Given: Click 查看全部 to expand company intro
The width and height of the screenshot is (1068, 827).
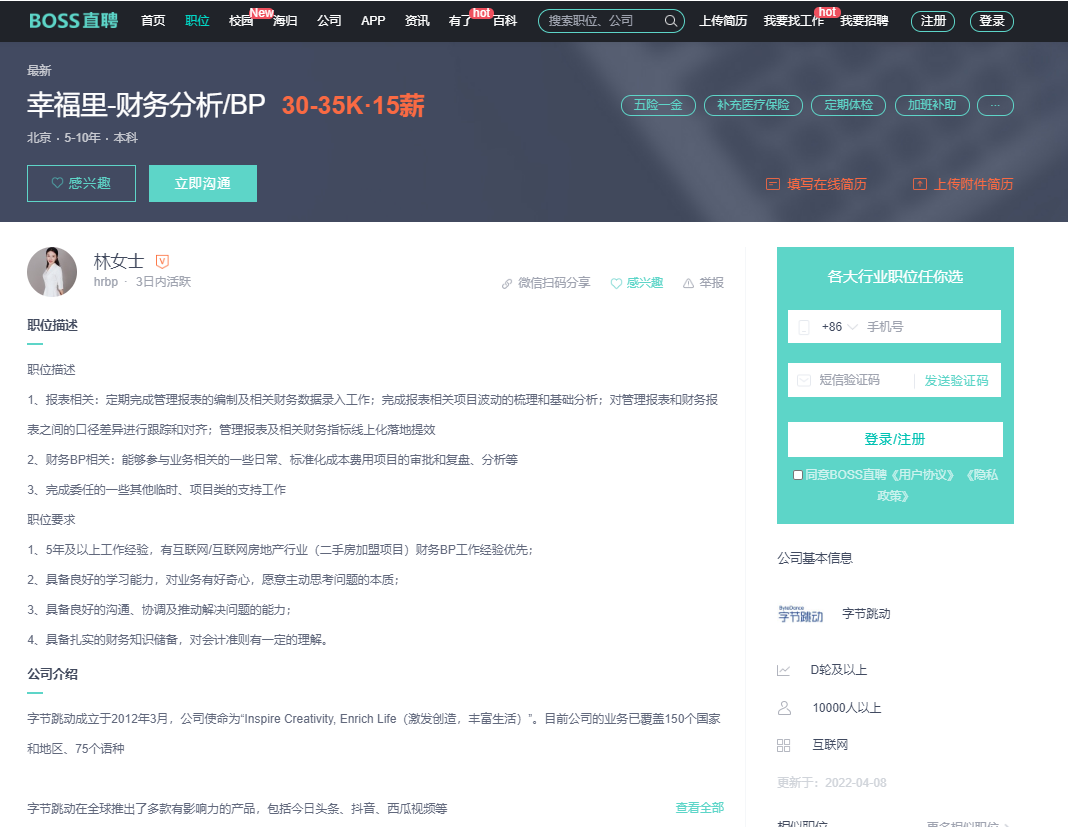Looking at the screenshot, I should point(700,808).
